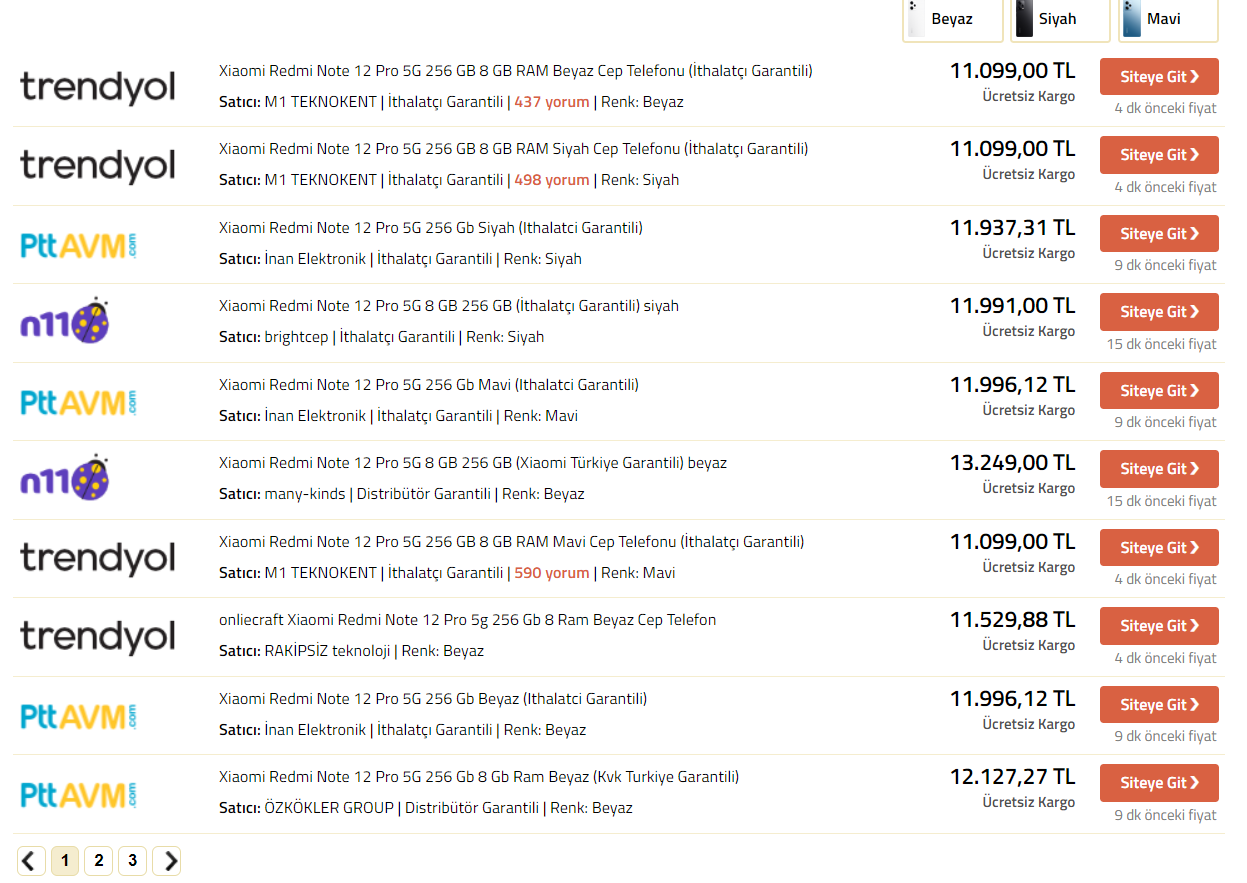
Task: Open page 1 of the listings
Action: [65, 860]
